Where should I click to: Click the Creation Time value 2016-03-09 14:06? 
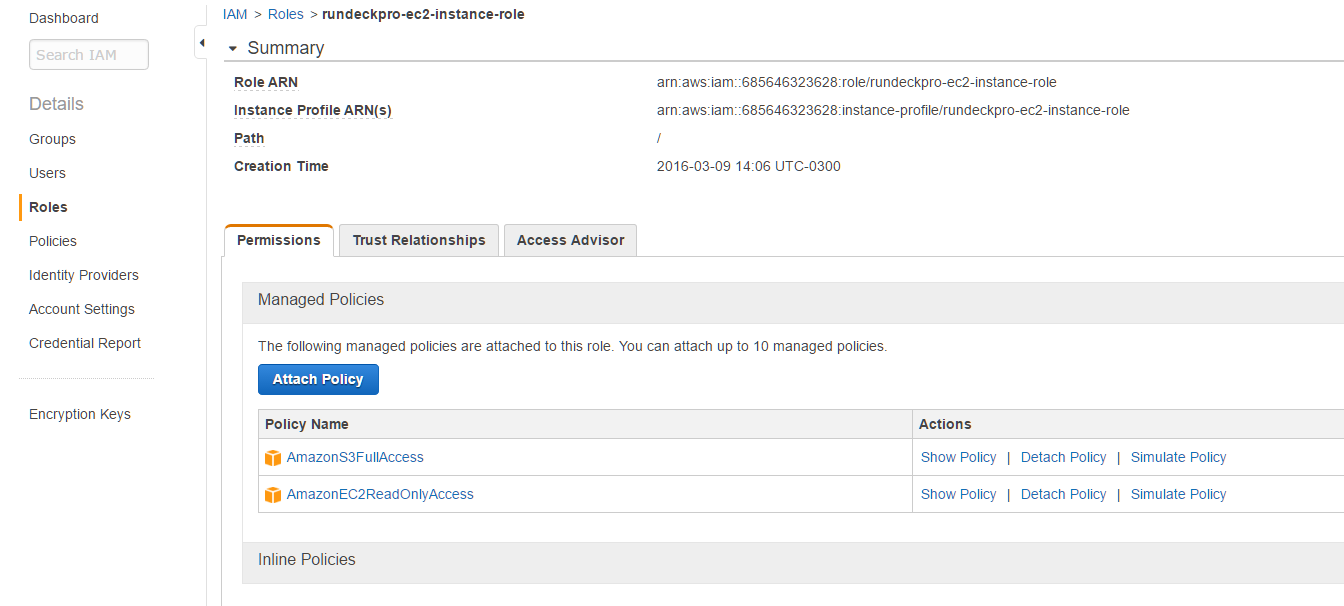point(748,166)
